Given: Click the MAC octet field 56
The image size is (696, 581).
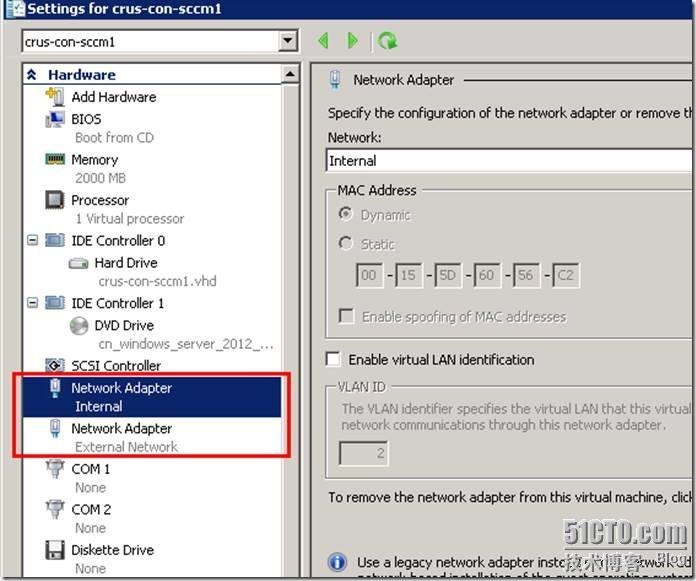Looking at the screenshot, I should (526, 275).
